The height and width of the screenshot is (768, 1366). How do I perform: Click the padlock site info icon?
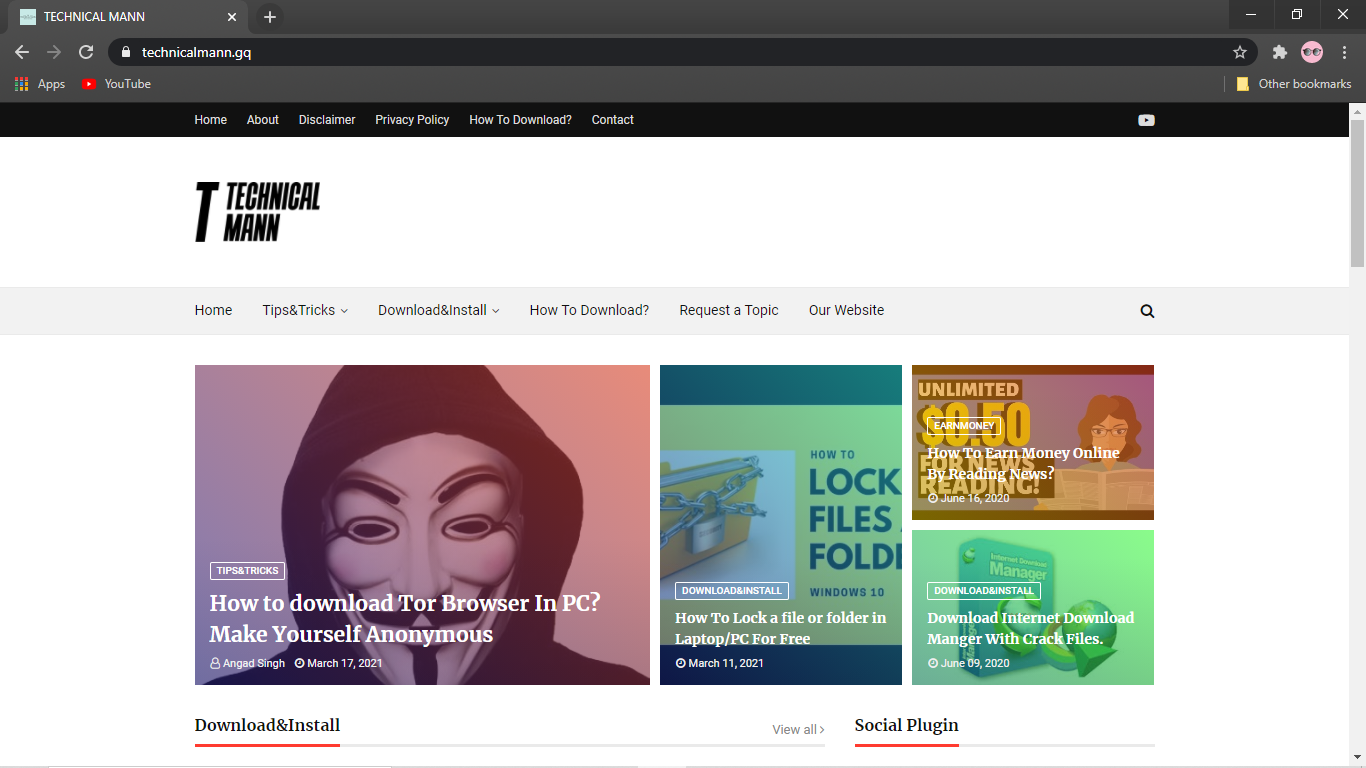(126, 52)
